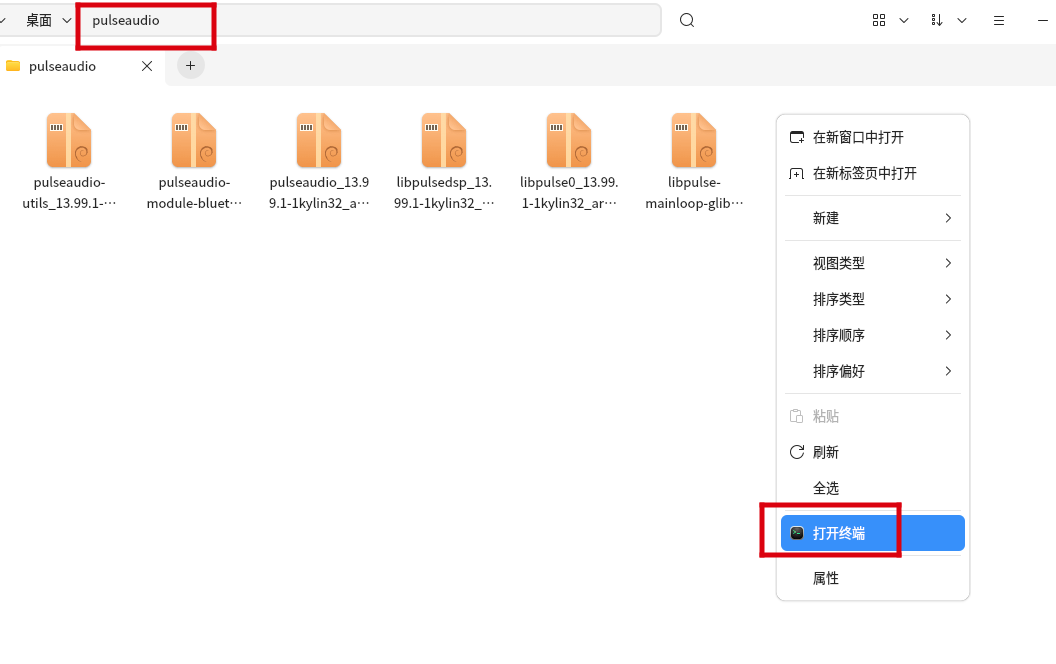Click the plus button to add new tab
The width and height of the screenshot is (1056, 664).
[x=190, y=65]
